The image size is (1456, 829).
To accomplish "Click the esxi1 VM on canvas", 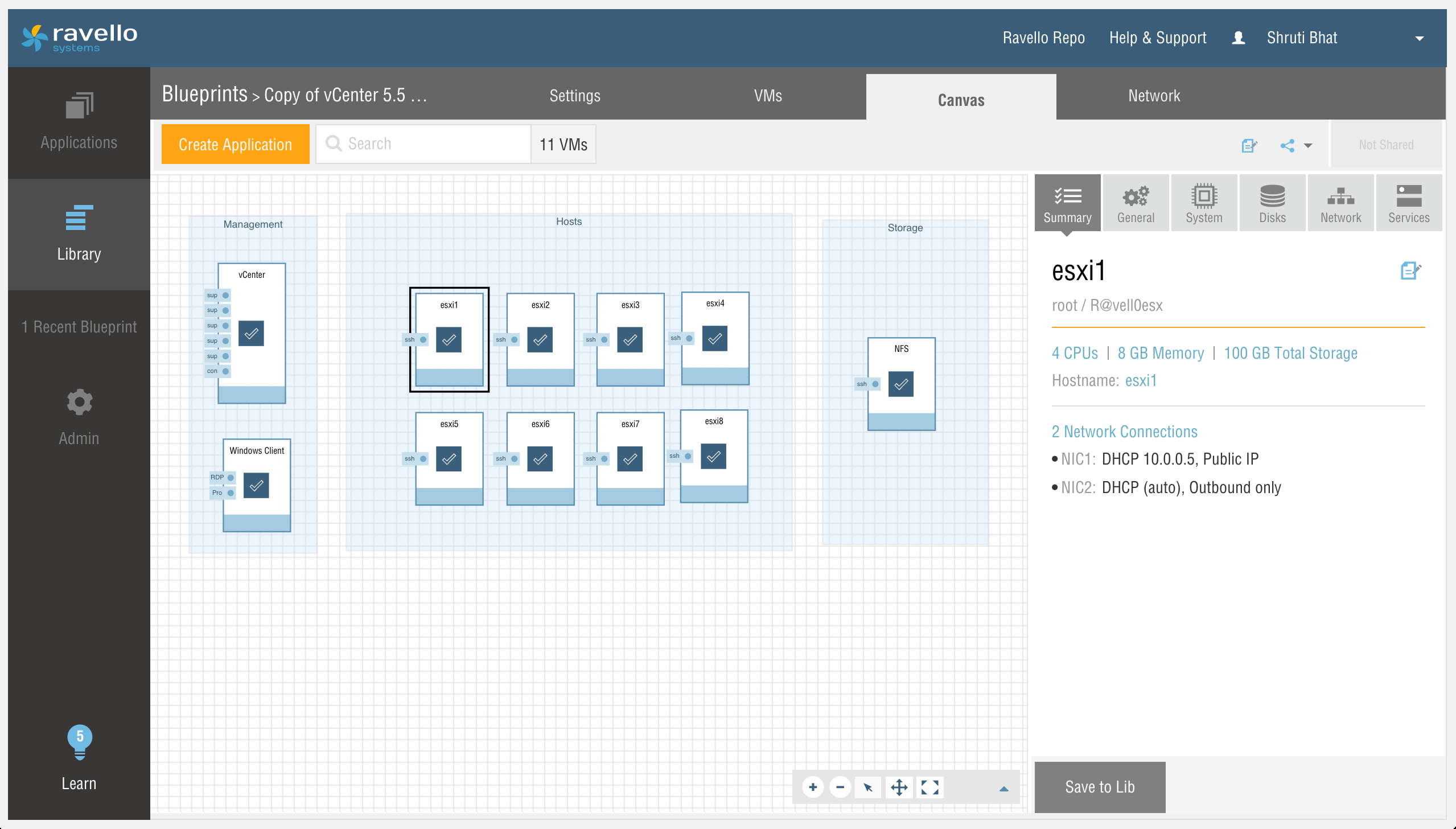I will [x=449, y=339].
